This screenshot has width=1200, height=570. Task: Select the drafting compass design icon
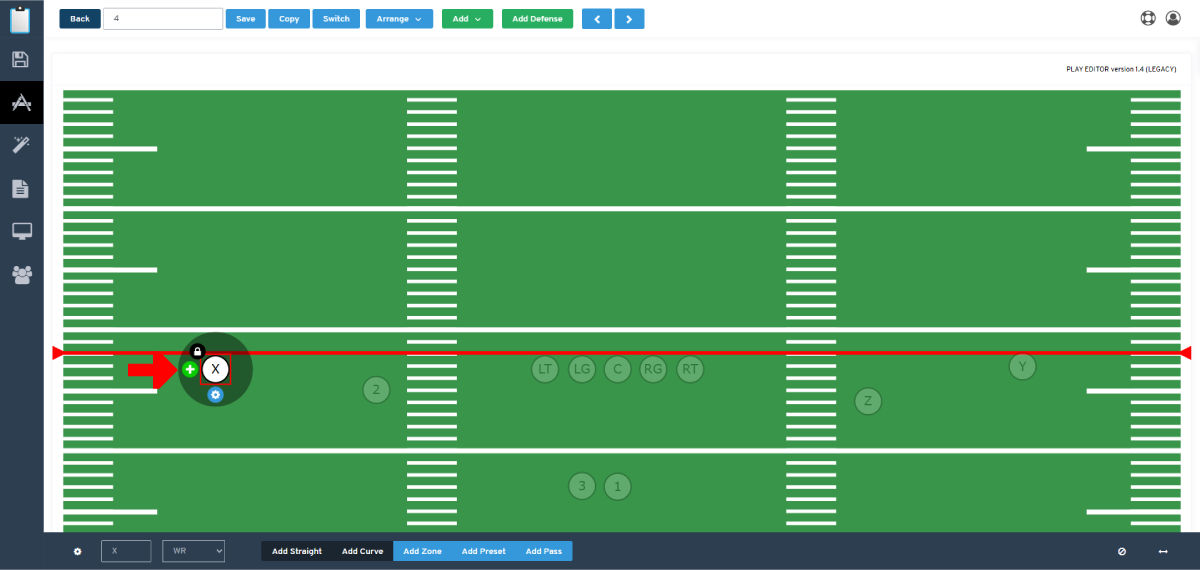(21, 102)
